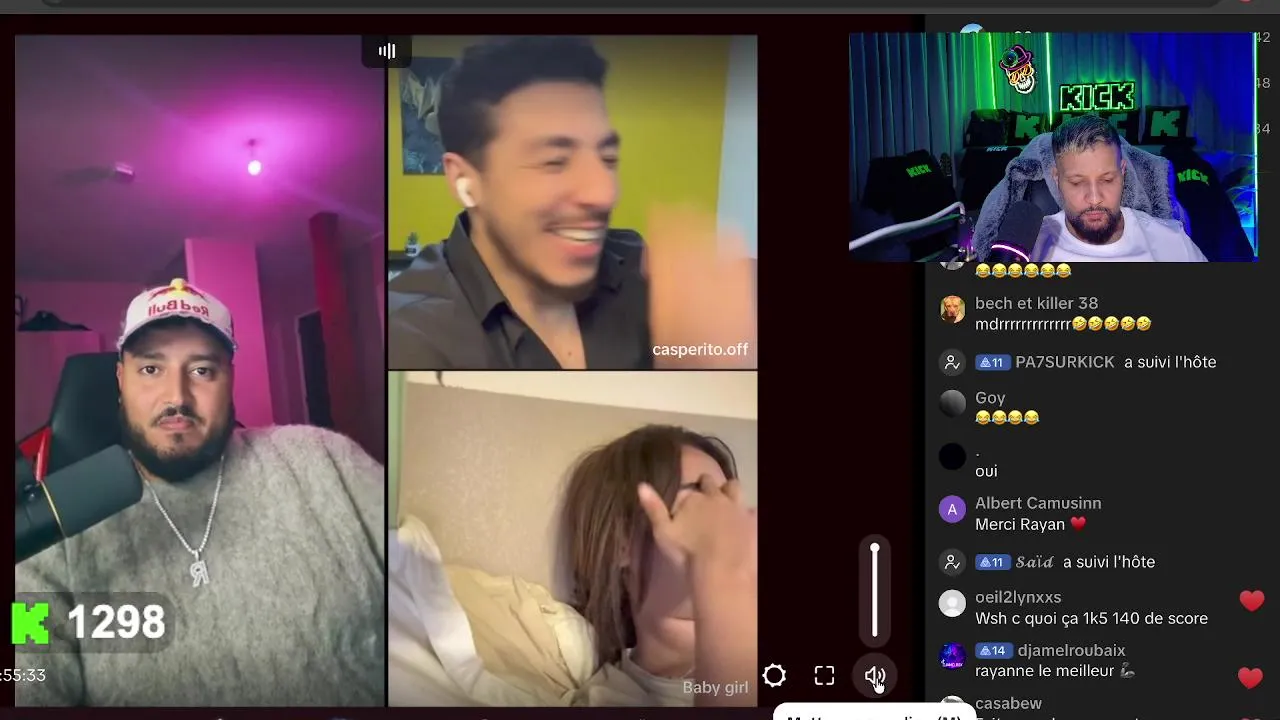Click the username oeil2lynxxs

pos(1018,597)
